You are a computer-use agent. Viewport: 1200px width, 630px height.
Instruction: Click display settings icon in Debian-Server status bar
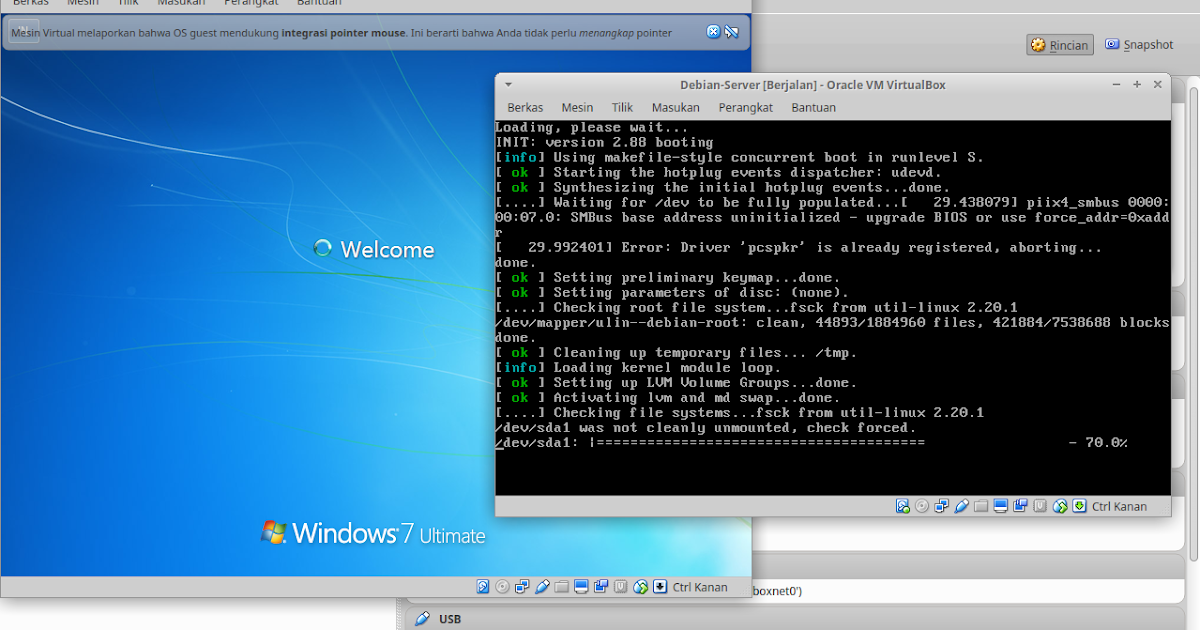[1001, 506]
